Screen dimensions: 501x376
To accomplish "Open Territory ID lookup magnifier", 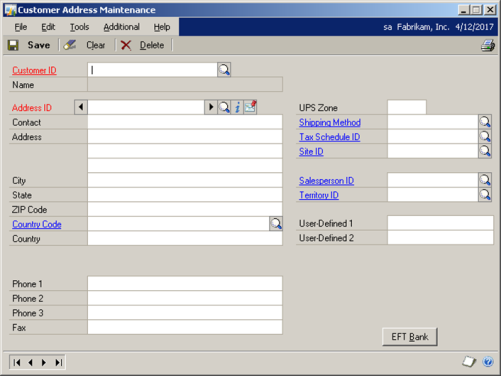I will pyautogui.click(x=485, y=195).
